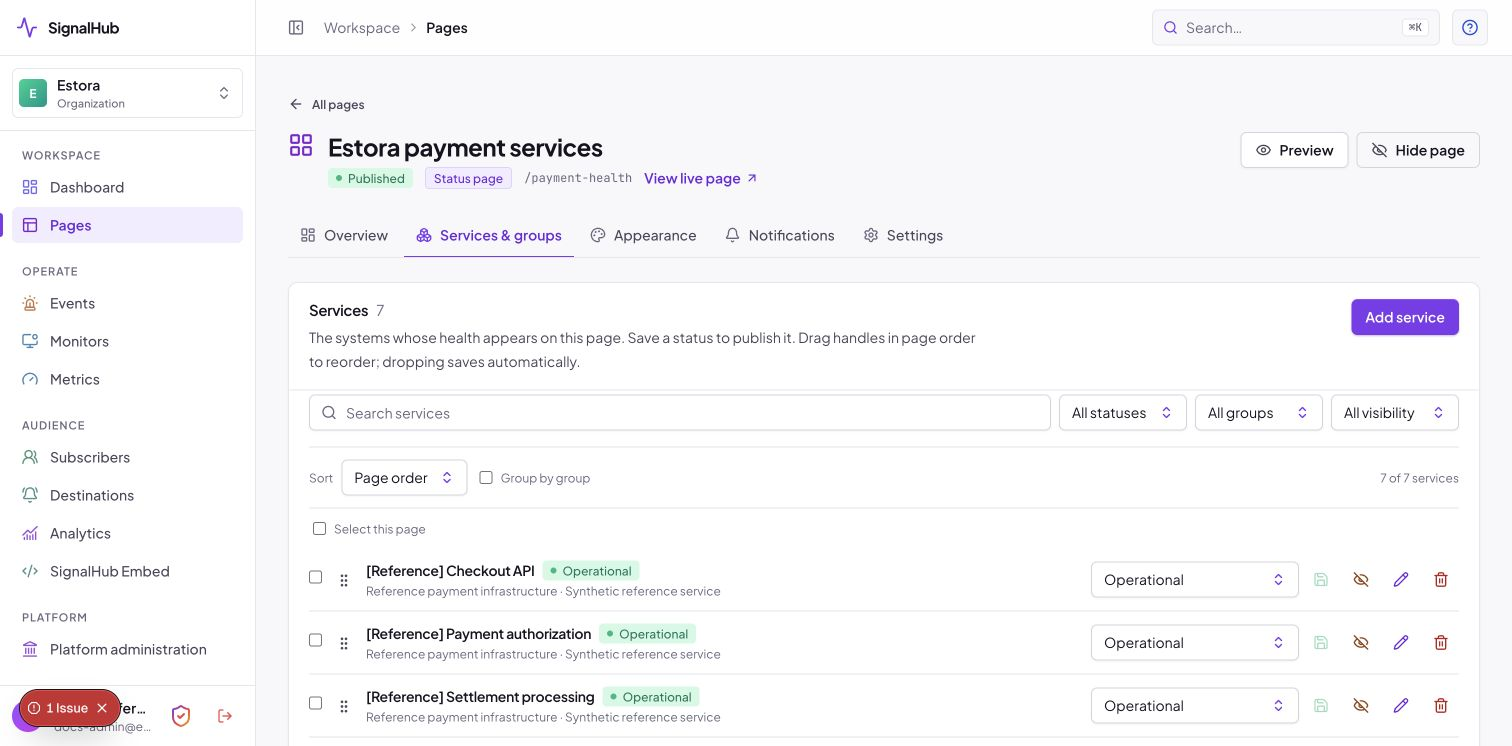Edit the Settlement processing service
Viewport: 1512px width, 746px height.
click(x=1401, y=706)
